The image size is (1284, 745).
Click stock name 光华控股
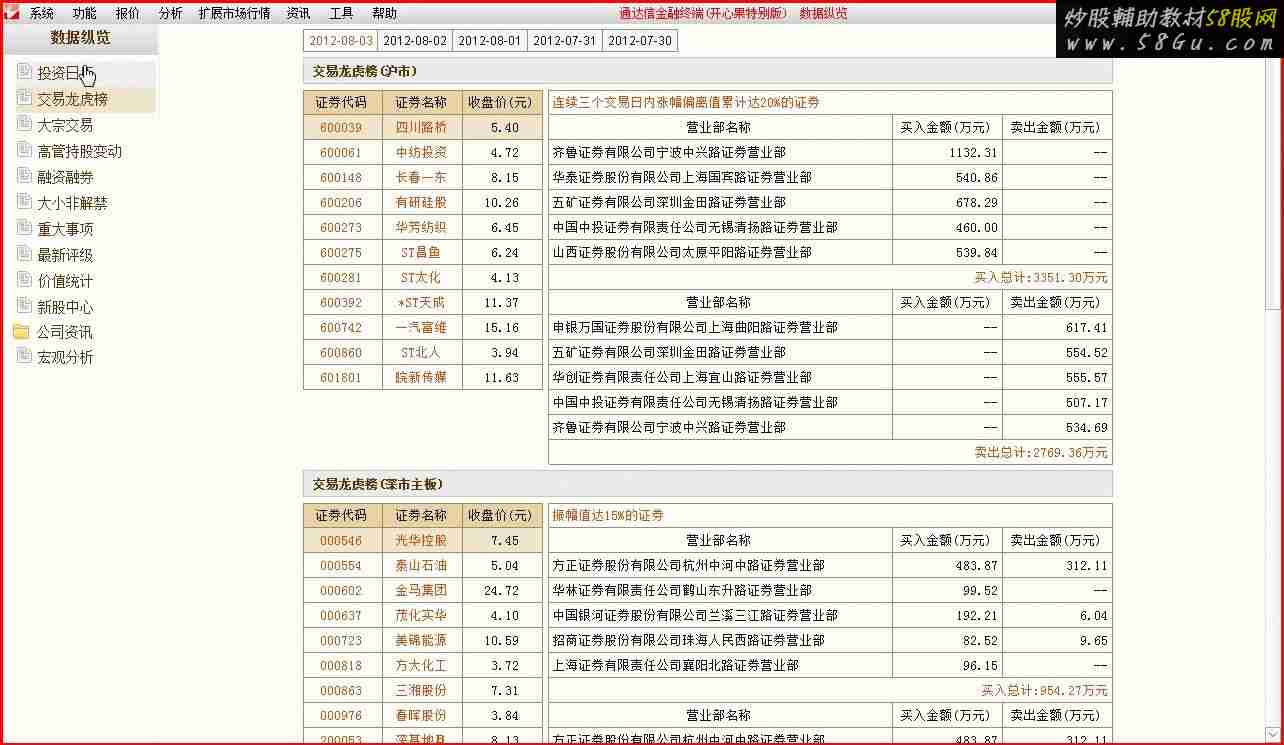coord(421,541)
